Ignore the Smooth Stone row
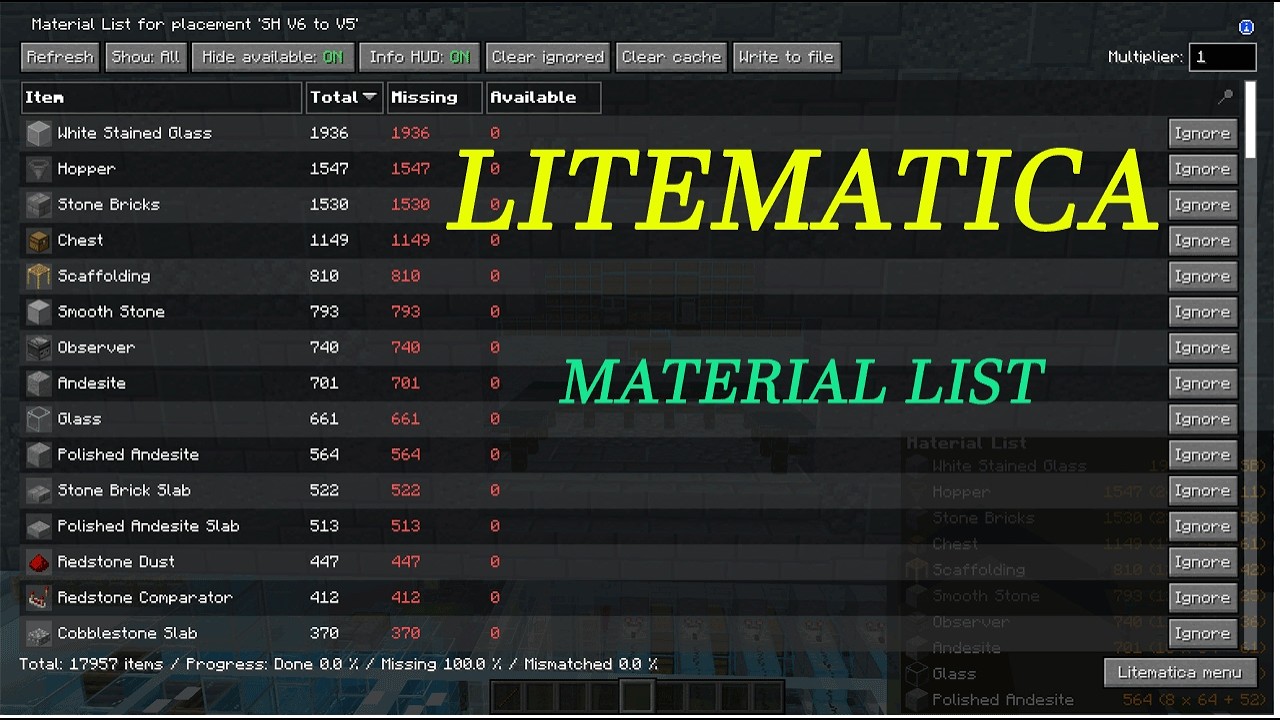Viewport: 1280px width, 720px height. coord(1203,312)
